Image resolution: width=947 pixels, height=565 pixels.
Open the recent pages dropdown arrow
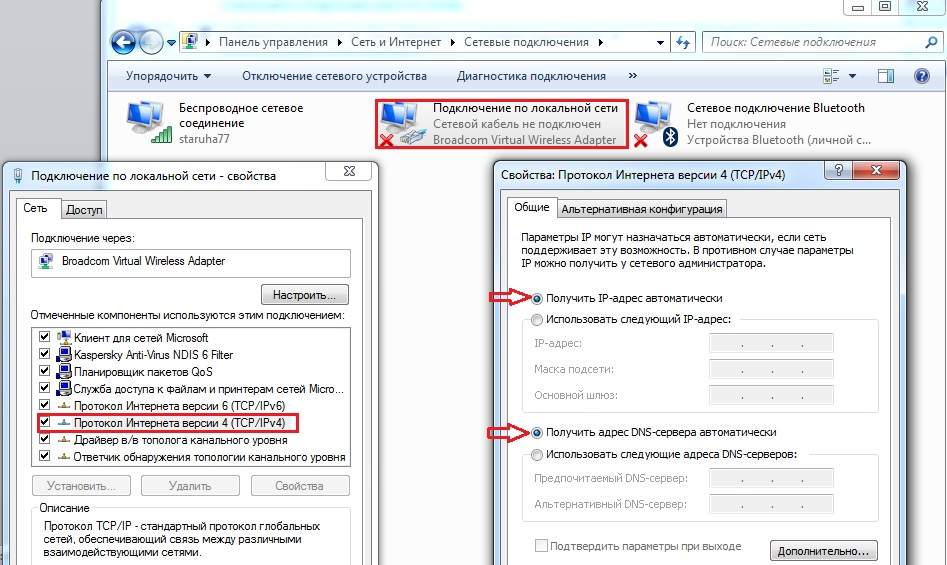click(x=172, y=43)
